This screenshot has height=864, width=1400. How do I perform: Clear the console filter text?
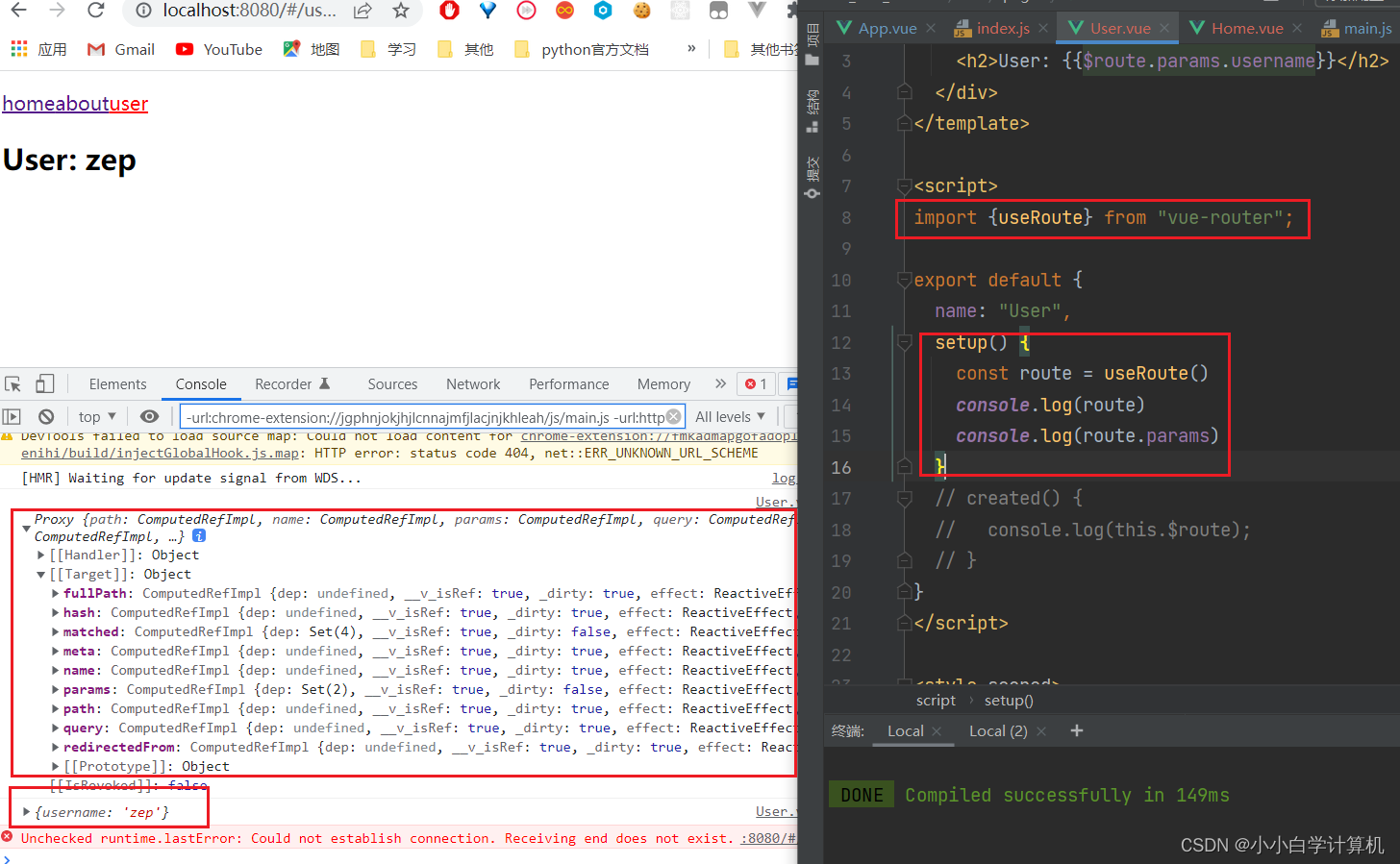pyautogui.click(x=674, y=416)
